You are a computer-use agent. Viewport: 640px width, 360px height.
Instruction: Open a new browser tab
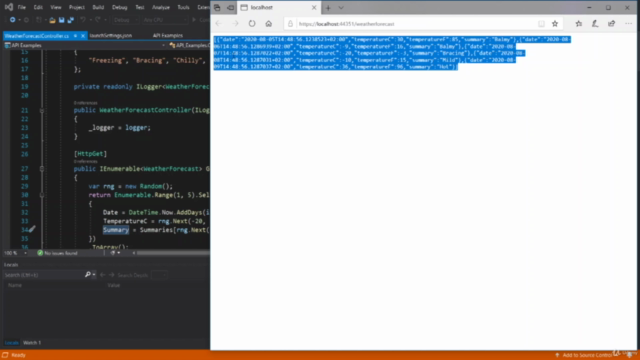pos(328,7)
